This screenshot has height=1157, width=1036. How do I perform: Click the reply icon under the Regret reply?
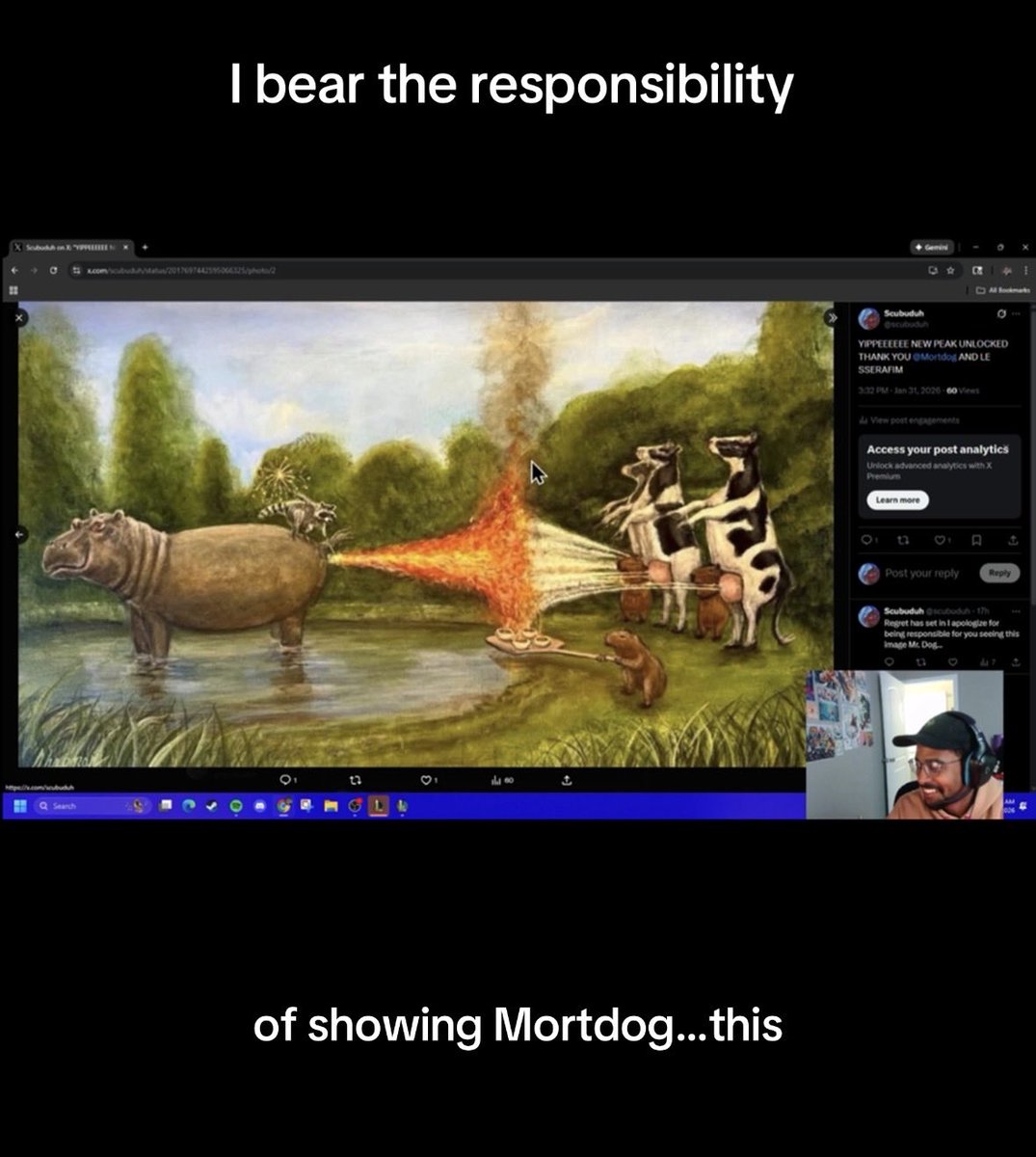click(889, 662)
